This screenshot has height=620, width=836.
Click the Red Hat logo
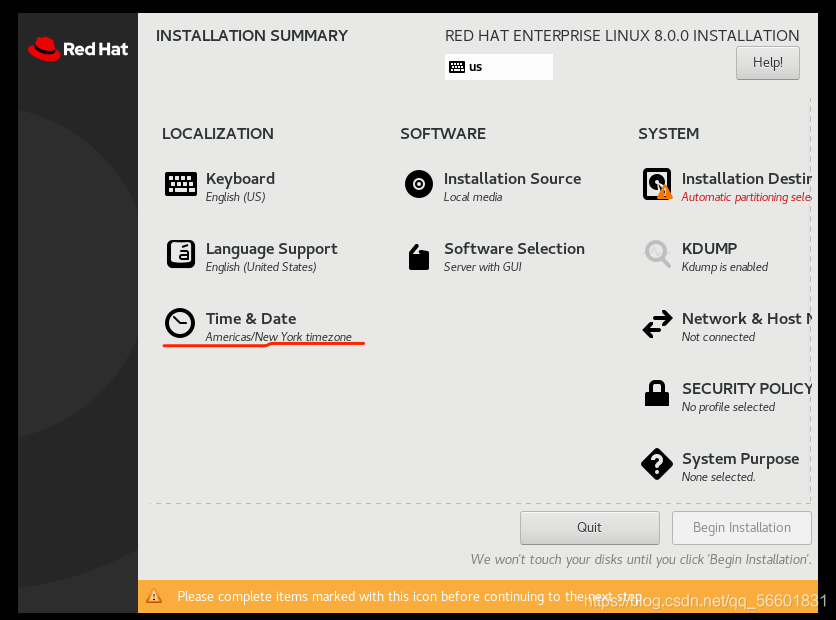78,49
